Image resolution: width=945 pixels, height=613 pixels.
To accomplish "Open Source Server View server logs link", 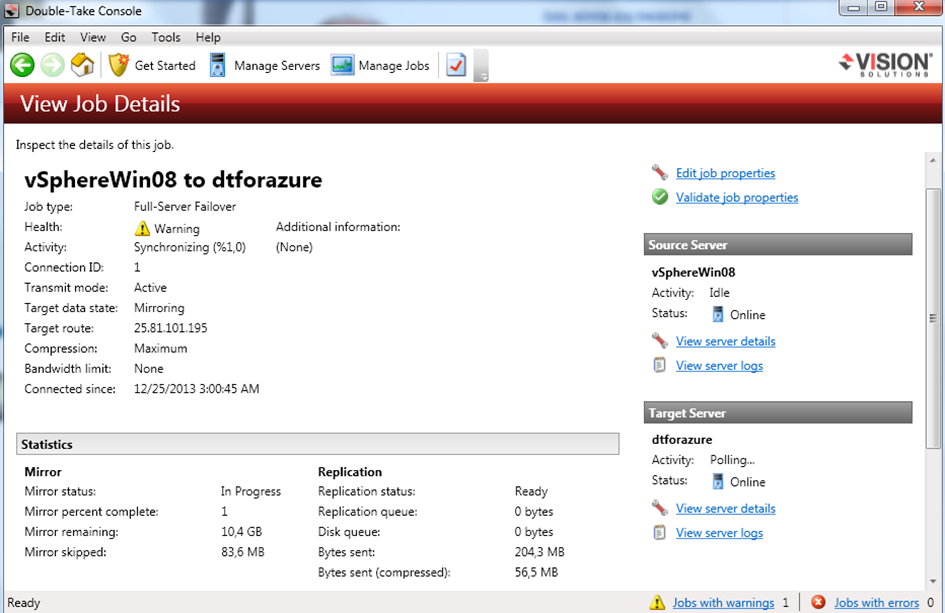I will coord(719,365).
